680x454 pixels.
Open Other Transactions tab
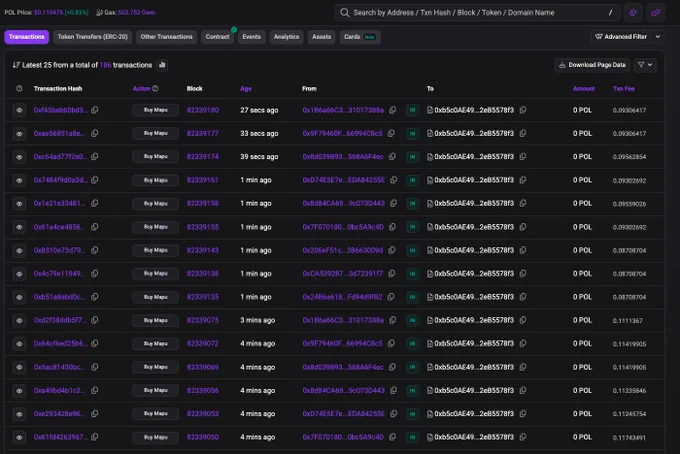[x=167, y=37]
